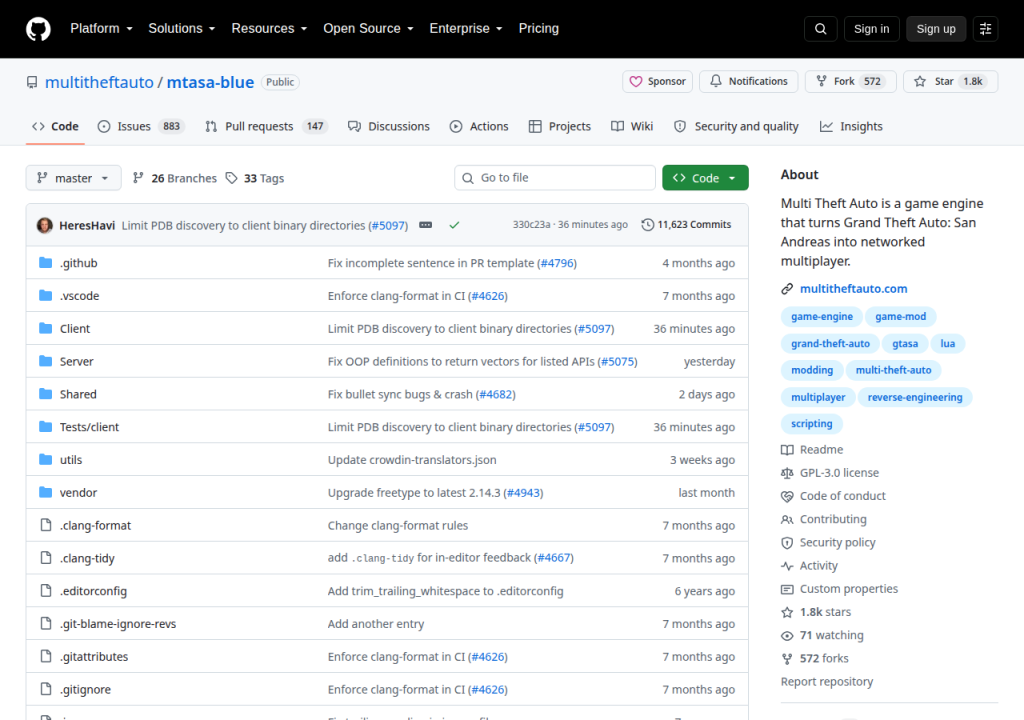Click the Sign in button
The height and width of the screenshot is (720, 1024).
point(871,29)
